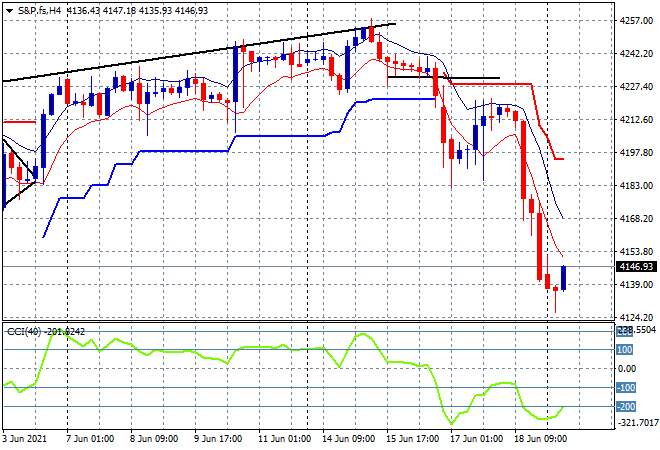Click price scale label 4183.00
The width and height of the screenshot is (660, 450).
[x=636, y=186]
